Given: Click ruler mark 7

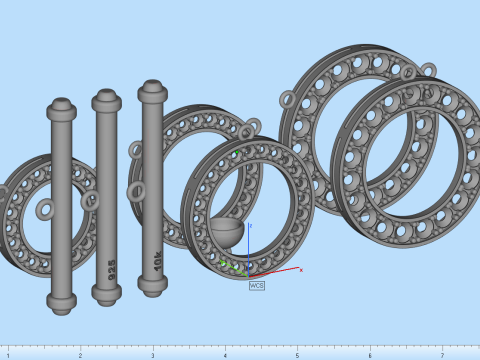Looking at the screenshot, I should click(x=442, y=356).
